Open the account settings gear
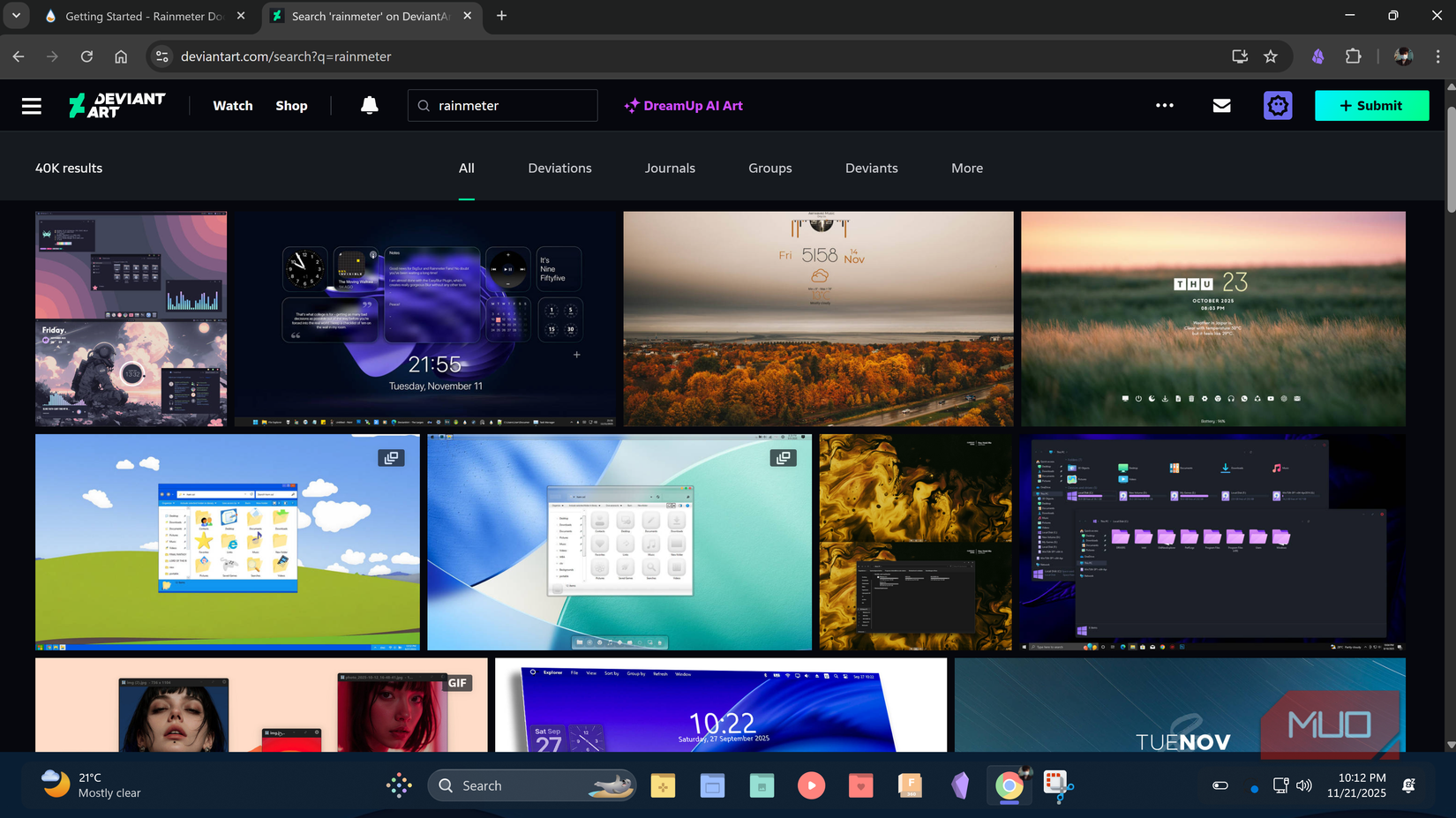 tap(1277, 105)
